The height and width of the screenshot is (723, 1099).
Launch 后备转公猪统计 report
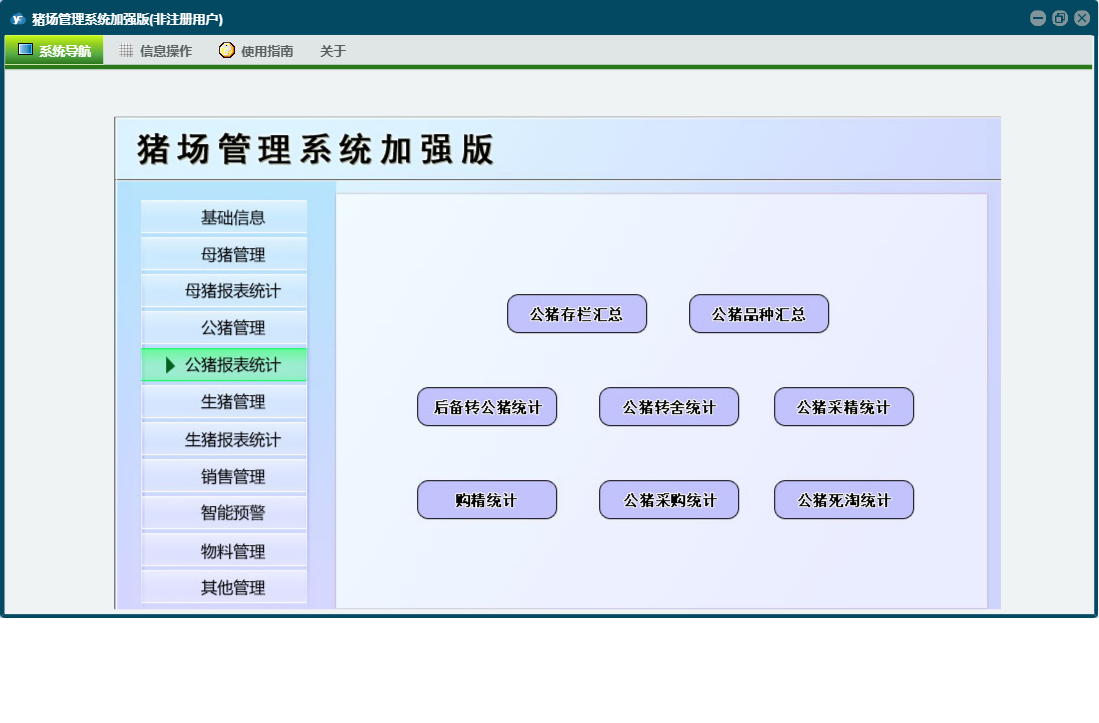487,407
